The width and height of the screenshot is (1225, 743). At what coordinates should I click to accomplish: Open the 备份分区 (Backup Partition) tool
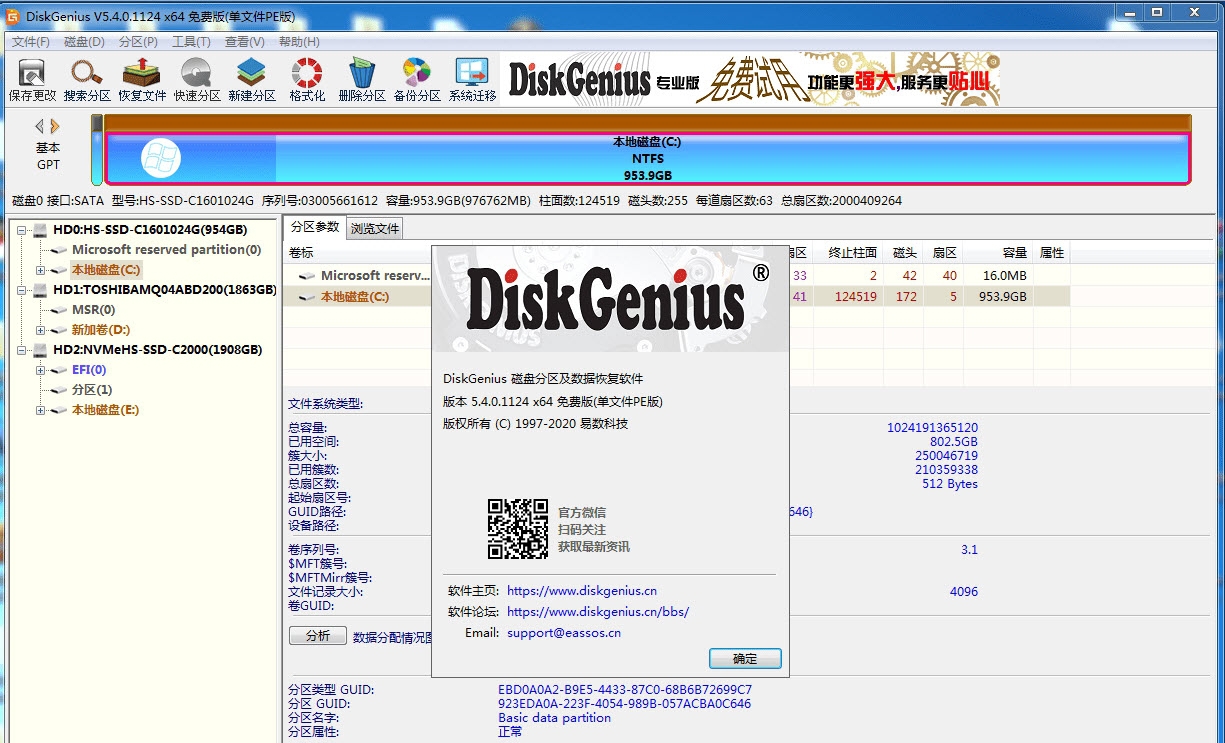point(417,78)
